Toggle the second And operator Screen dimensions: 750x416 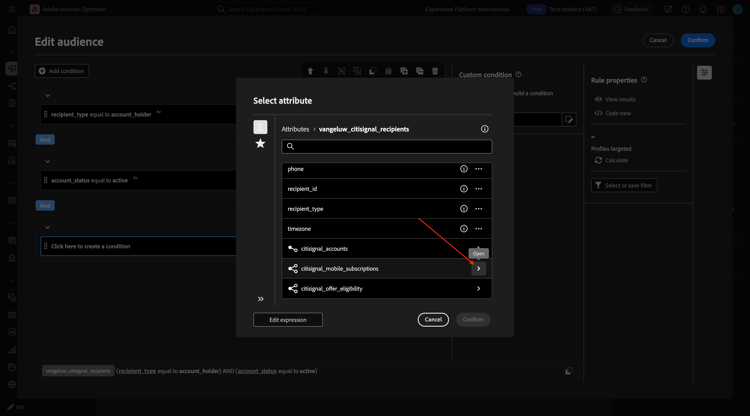tap(45, 206)
